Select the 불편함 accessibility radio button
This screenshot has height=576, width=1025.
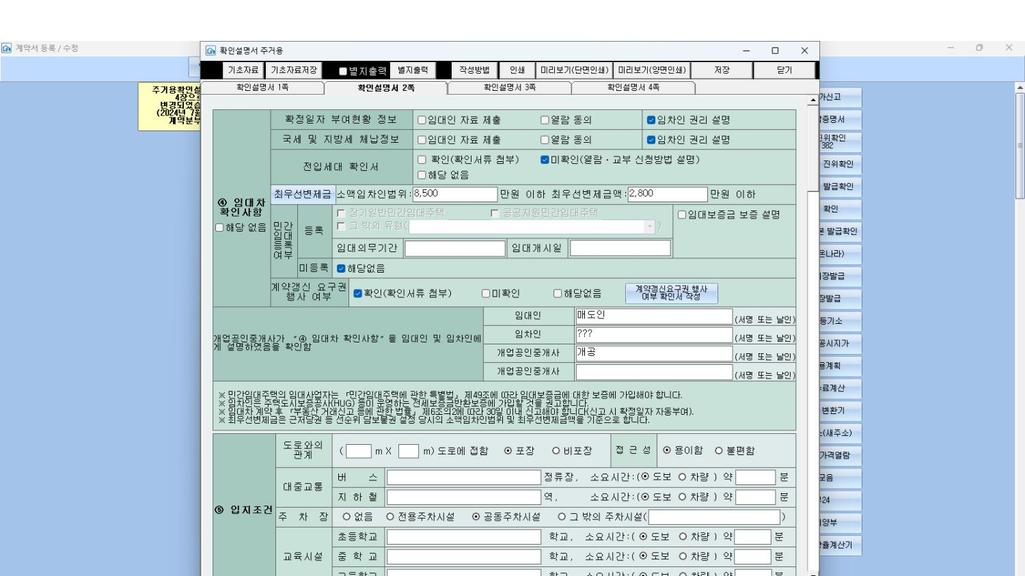coord(718,450)
